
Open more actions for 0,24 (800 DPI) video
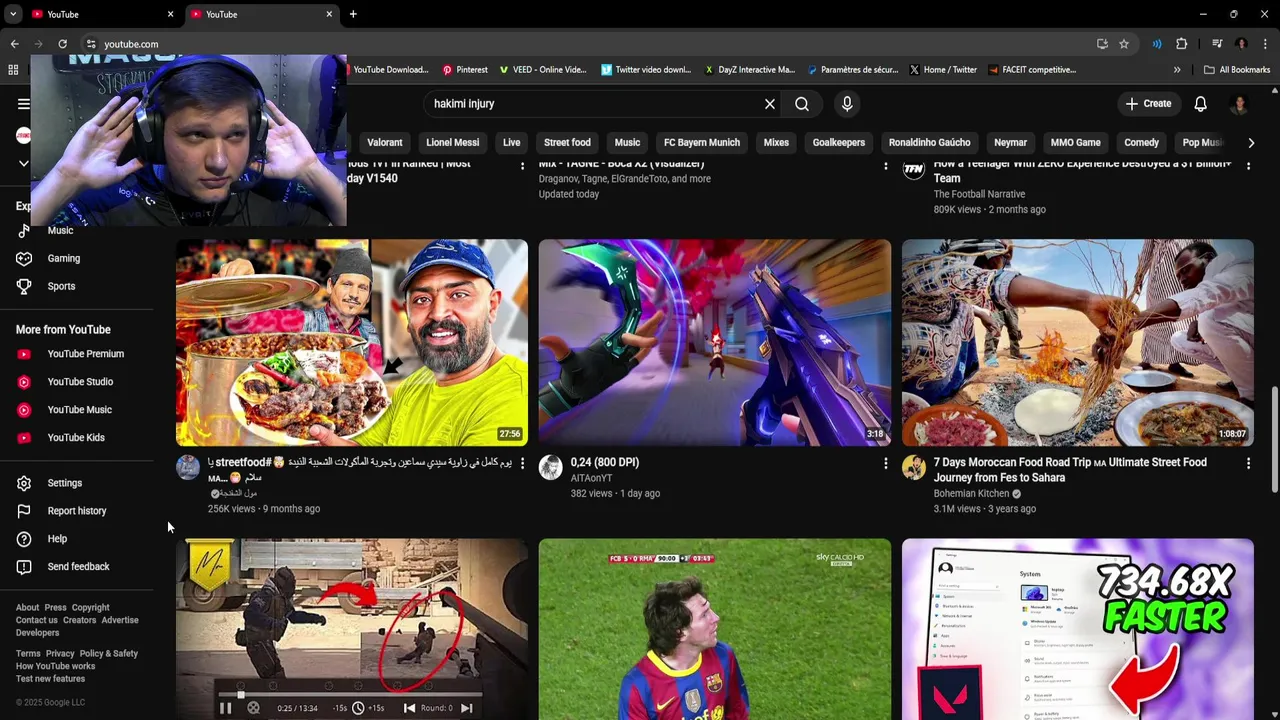tap(885, 463)
